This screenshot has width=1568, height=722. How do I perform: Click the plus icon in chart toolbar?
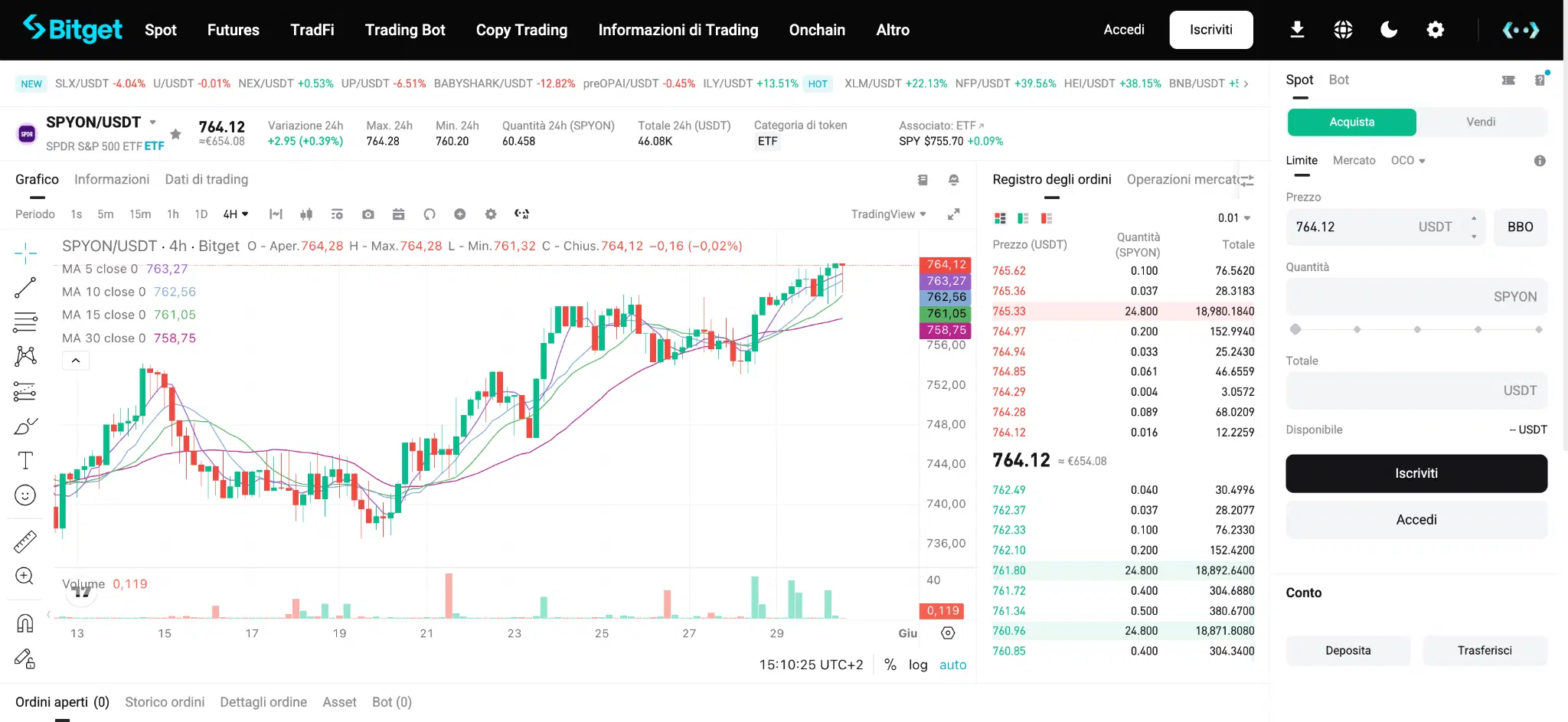(x=460, y=214)
